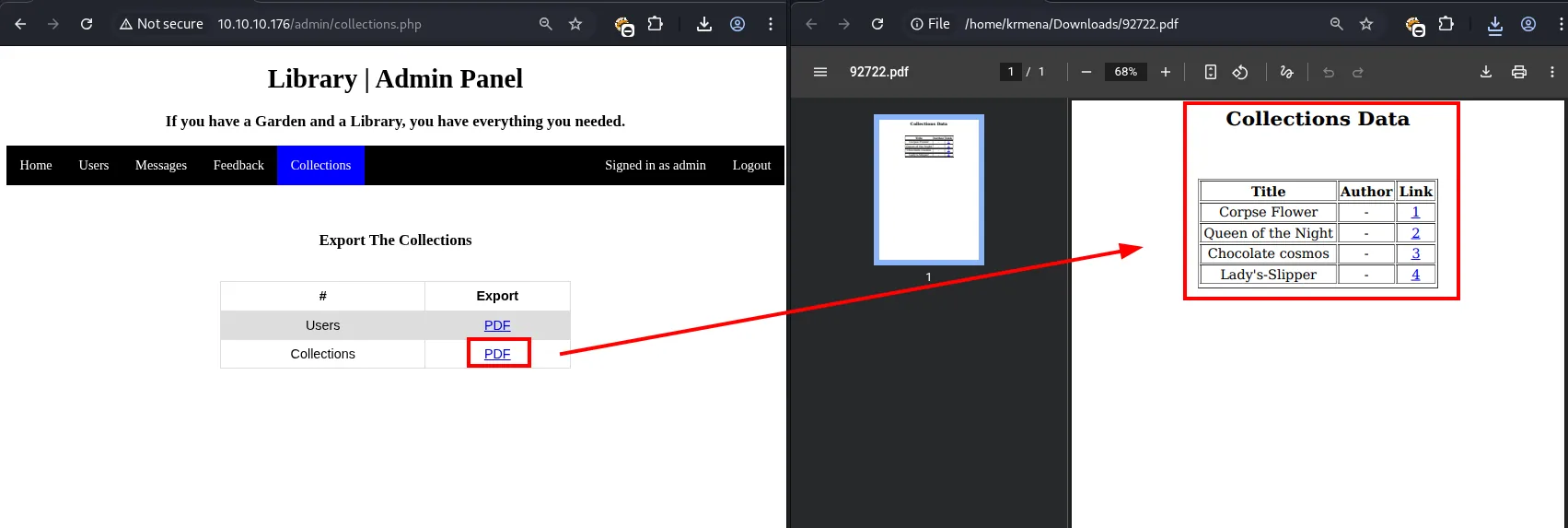Bookmark the admin collections page with star
Viewport: 1568px width, 528px height.
pos(575,24)
